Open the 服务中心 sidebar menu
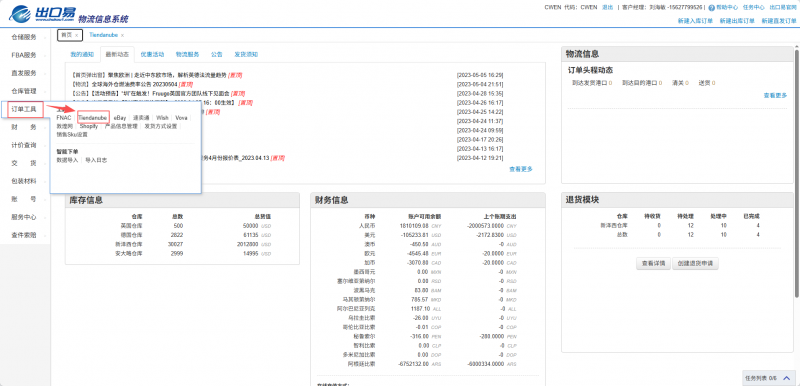800x386 pixels. (x=25, y=217)
